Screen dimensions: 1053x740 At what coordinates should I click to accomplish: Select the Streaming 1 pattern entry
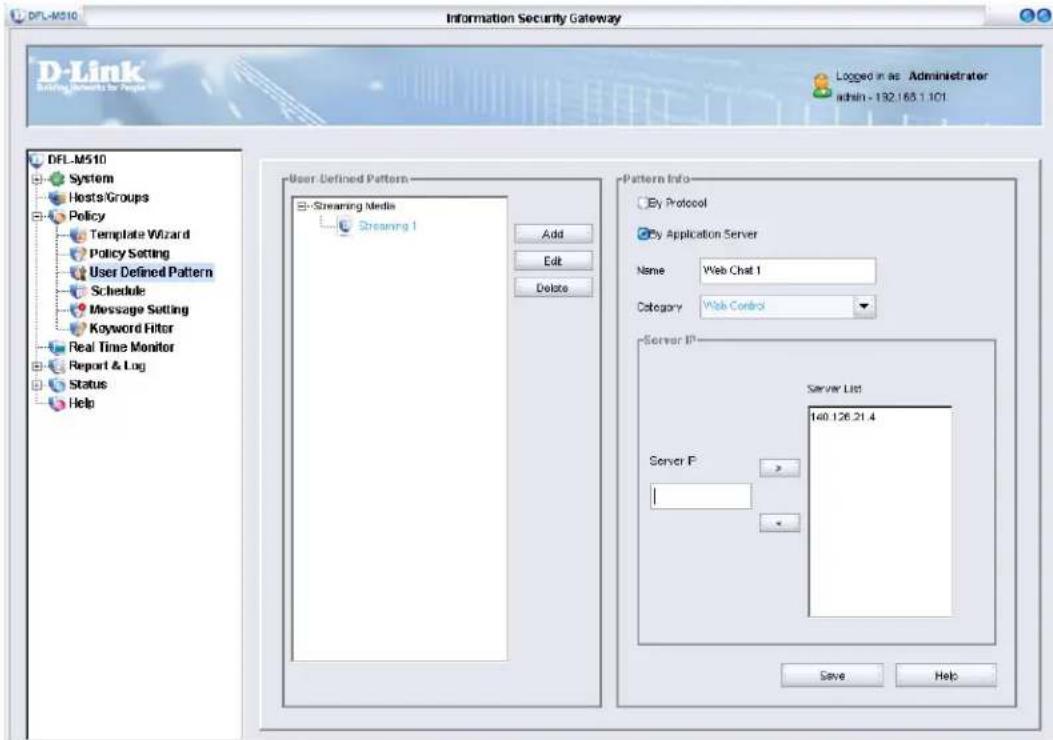(x=387, y=226)
